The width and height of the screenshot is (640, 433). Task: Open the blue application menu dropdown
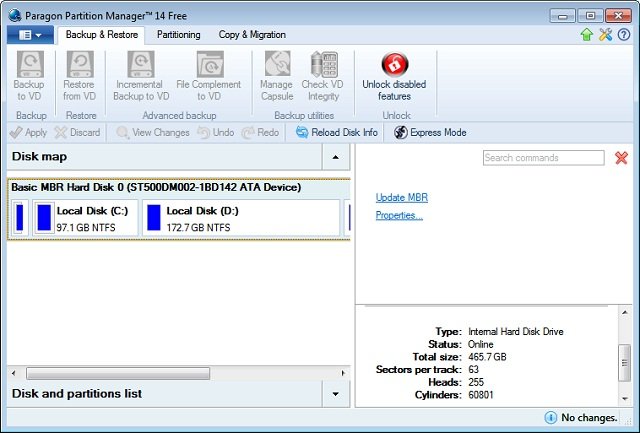click(x=30, y=35)
